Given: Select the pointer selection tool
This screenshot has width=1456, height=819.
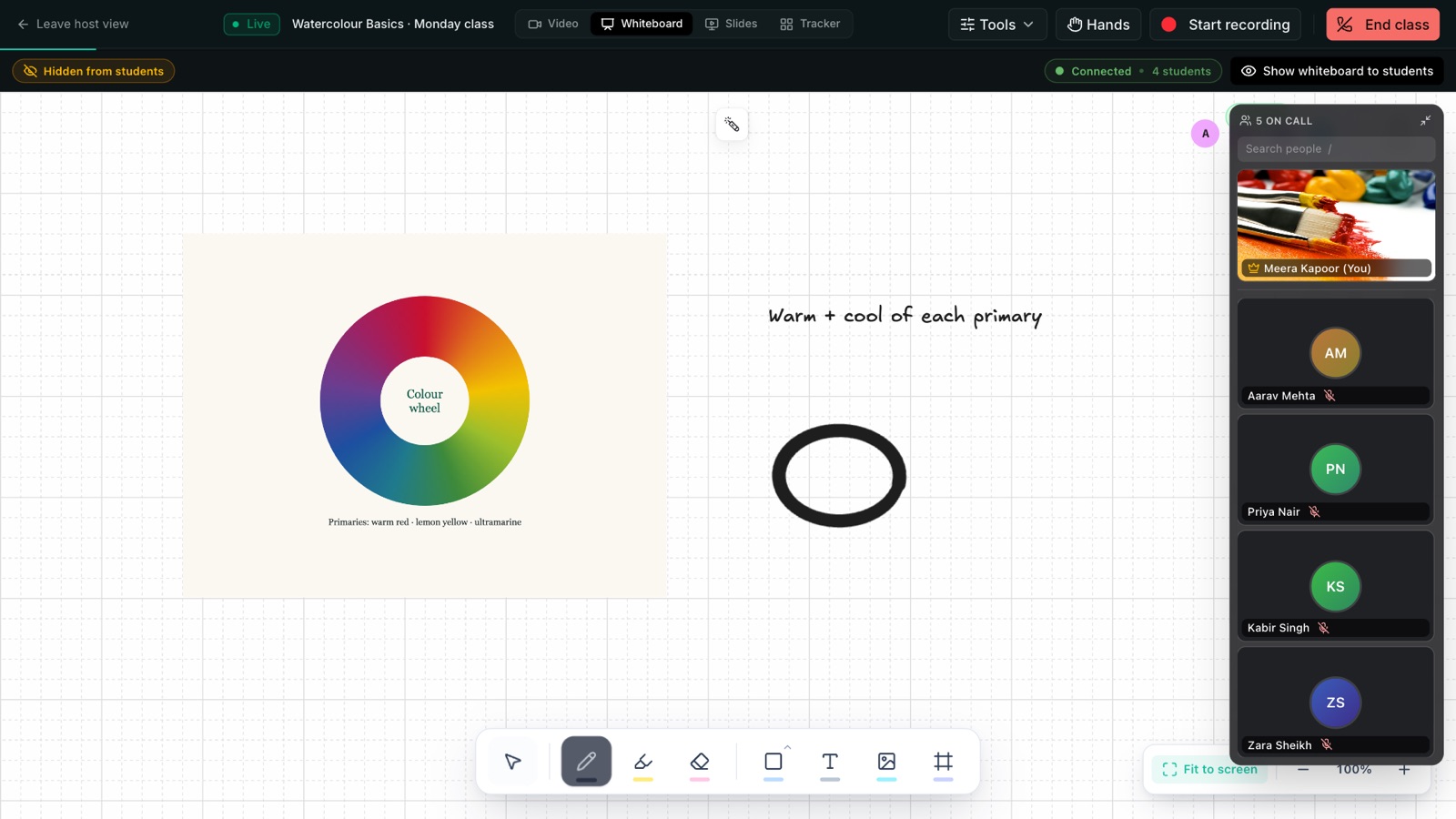Looking at the screenshot, I should (x=512, y=762).
